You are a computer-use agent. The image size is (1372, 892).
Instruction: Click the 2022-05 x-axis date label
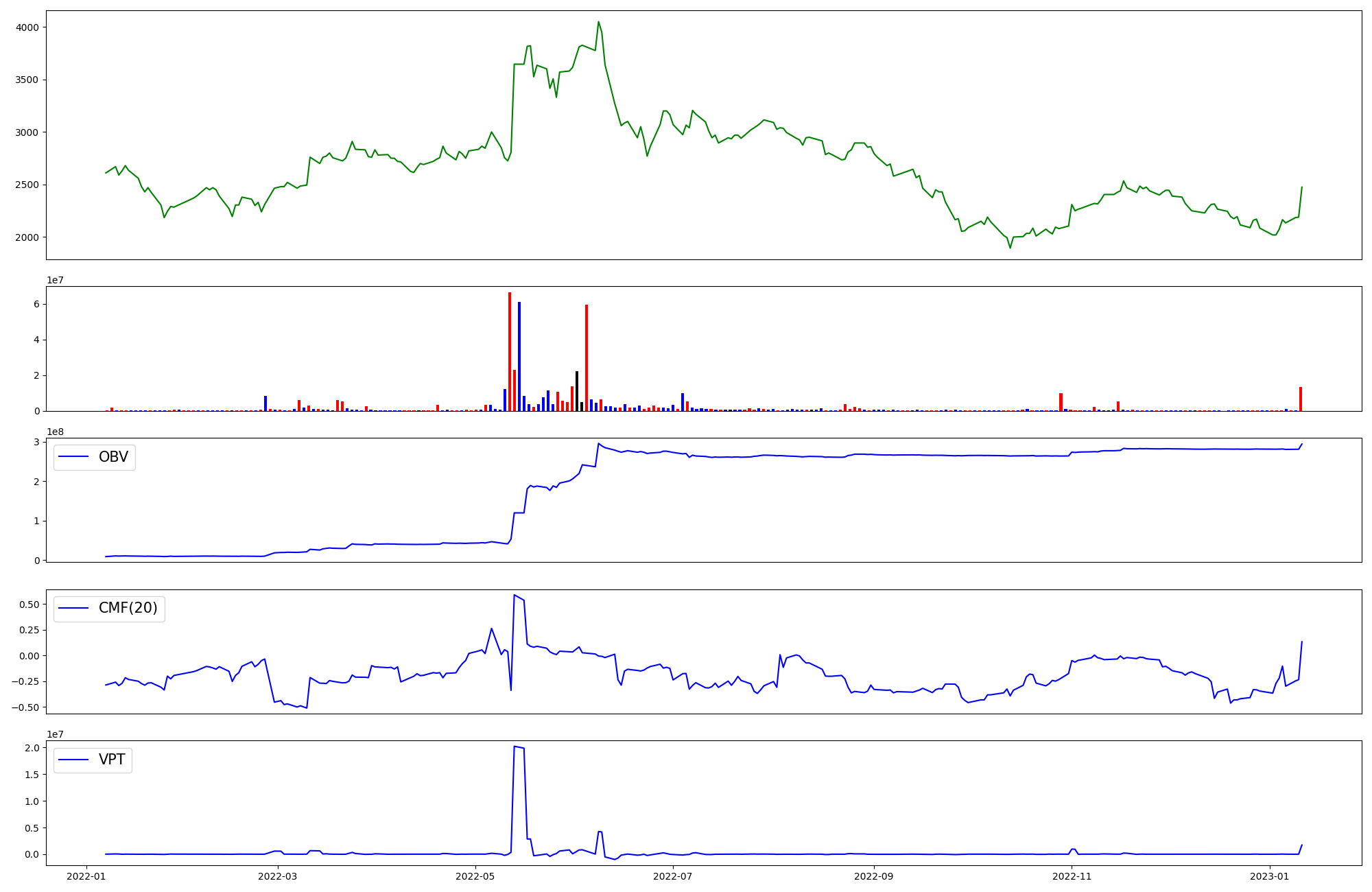coord(475,876)
